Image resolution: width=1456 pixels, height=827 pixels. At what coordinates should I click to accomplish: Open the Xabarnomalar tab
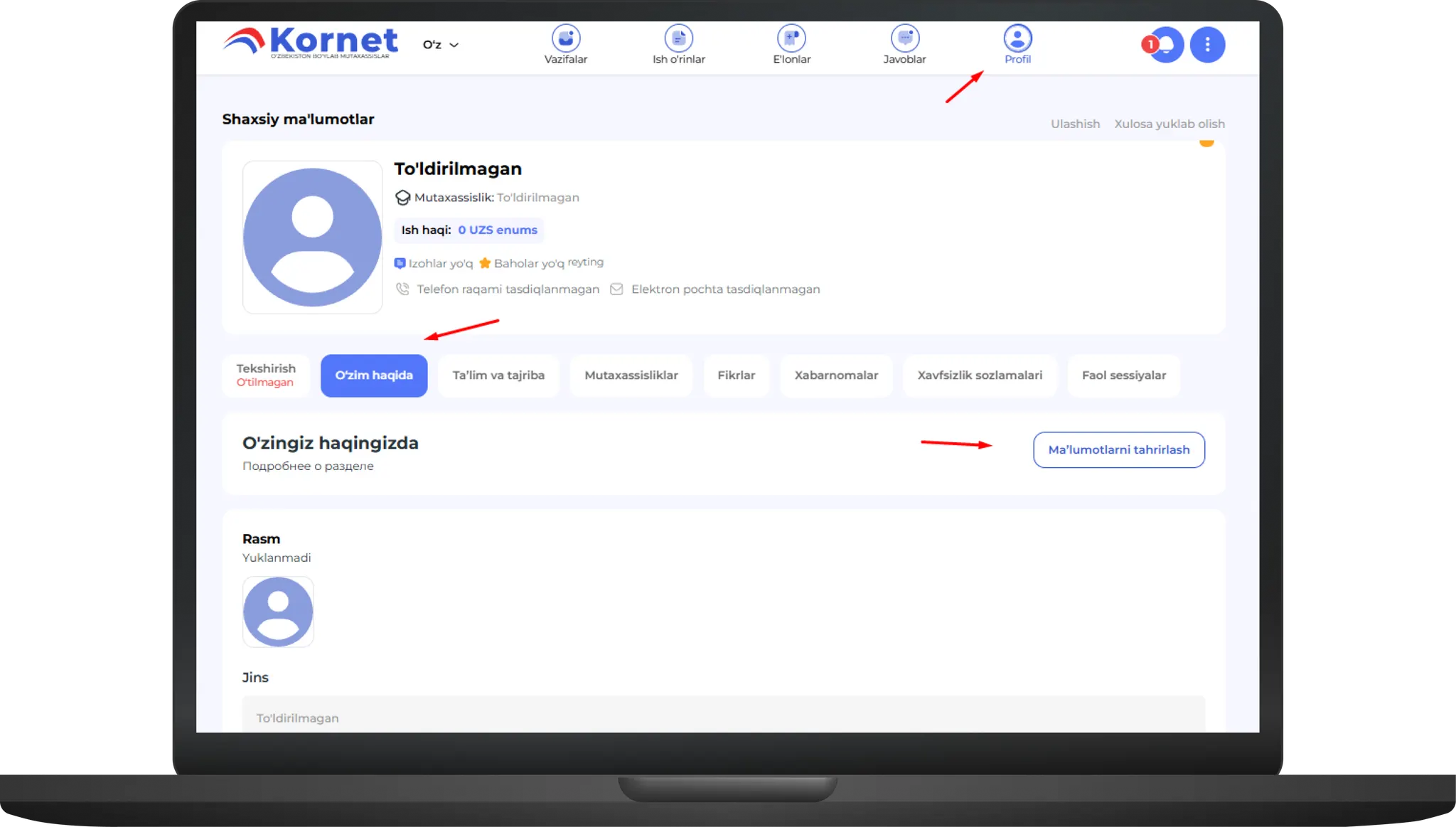point(836,375)
